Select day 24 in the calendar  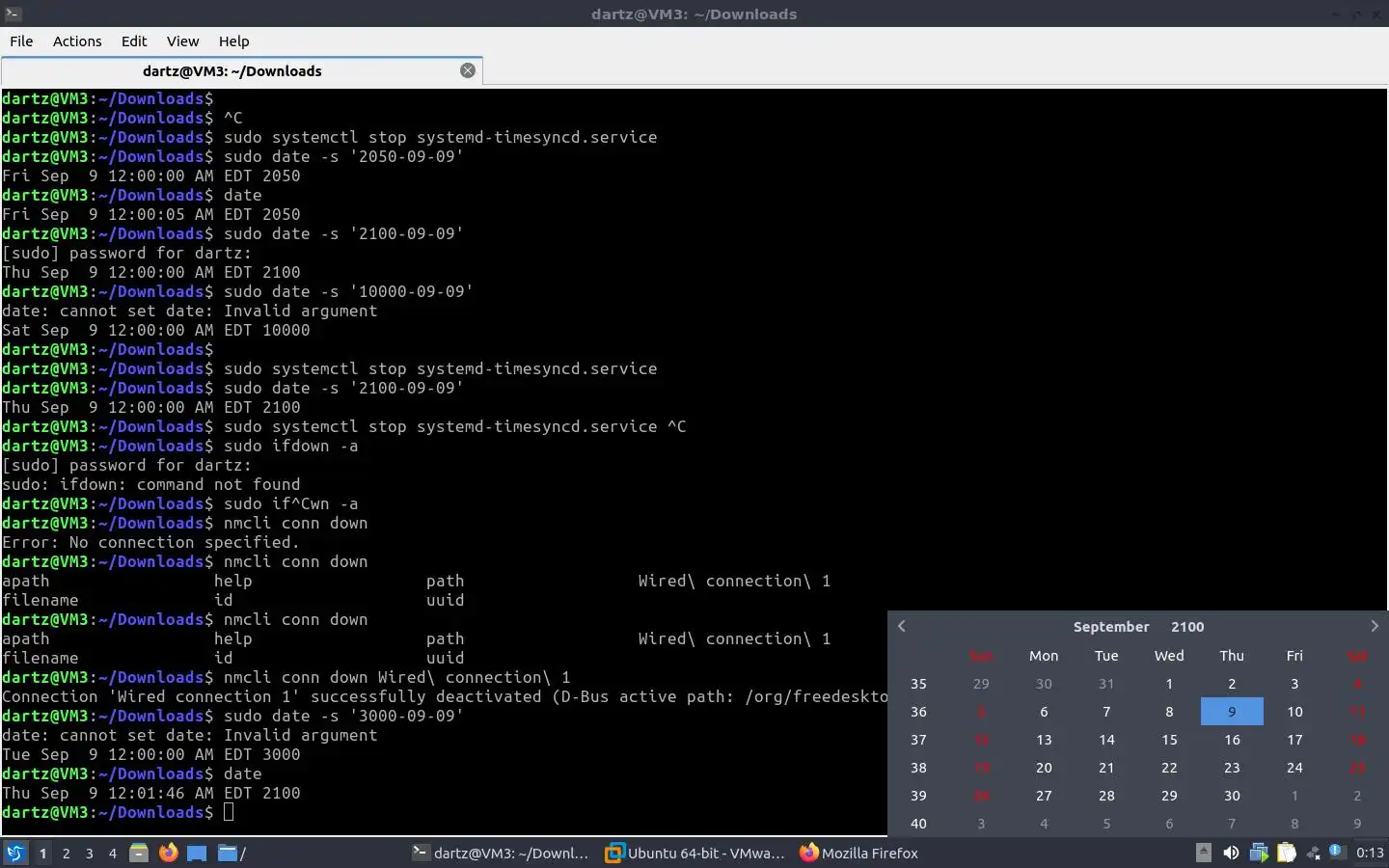pos(1294,768)
